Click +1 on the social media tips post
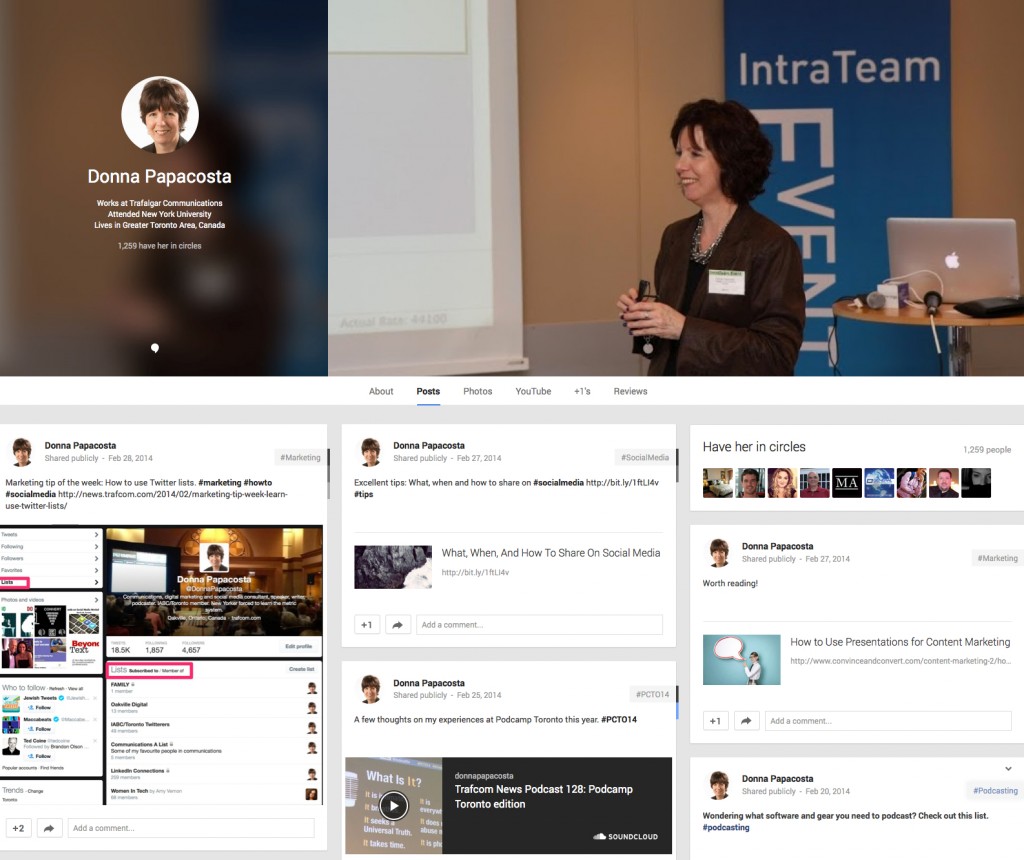Image resolution: width=1024 pixels, height=860 pixels. (x=366, y=625)
